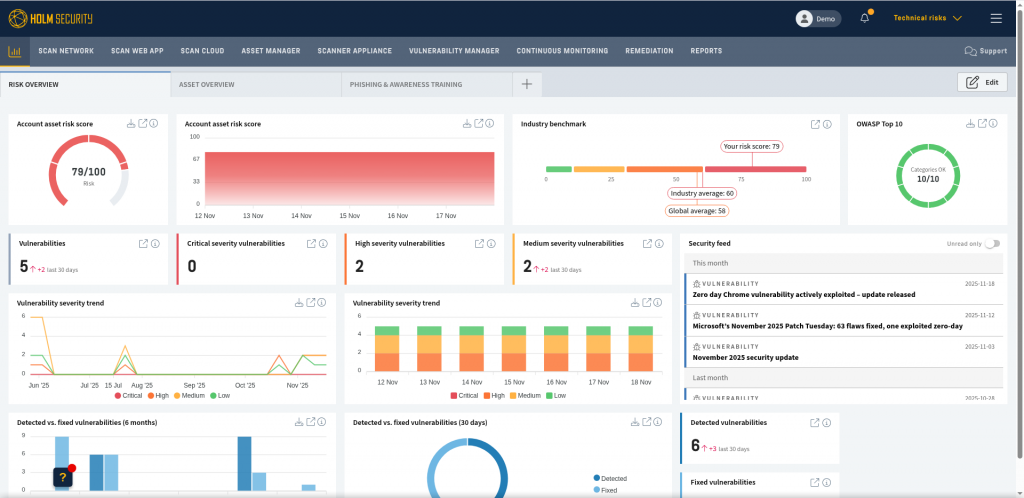Click the 14 Nov bar in severity trend
Screen dimensions: 1024x498
click(x=471, y=349)
